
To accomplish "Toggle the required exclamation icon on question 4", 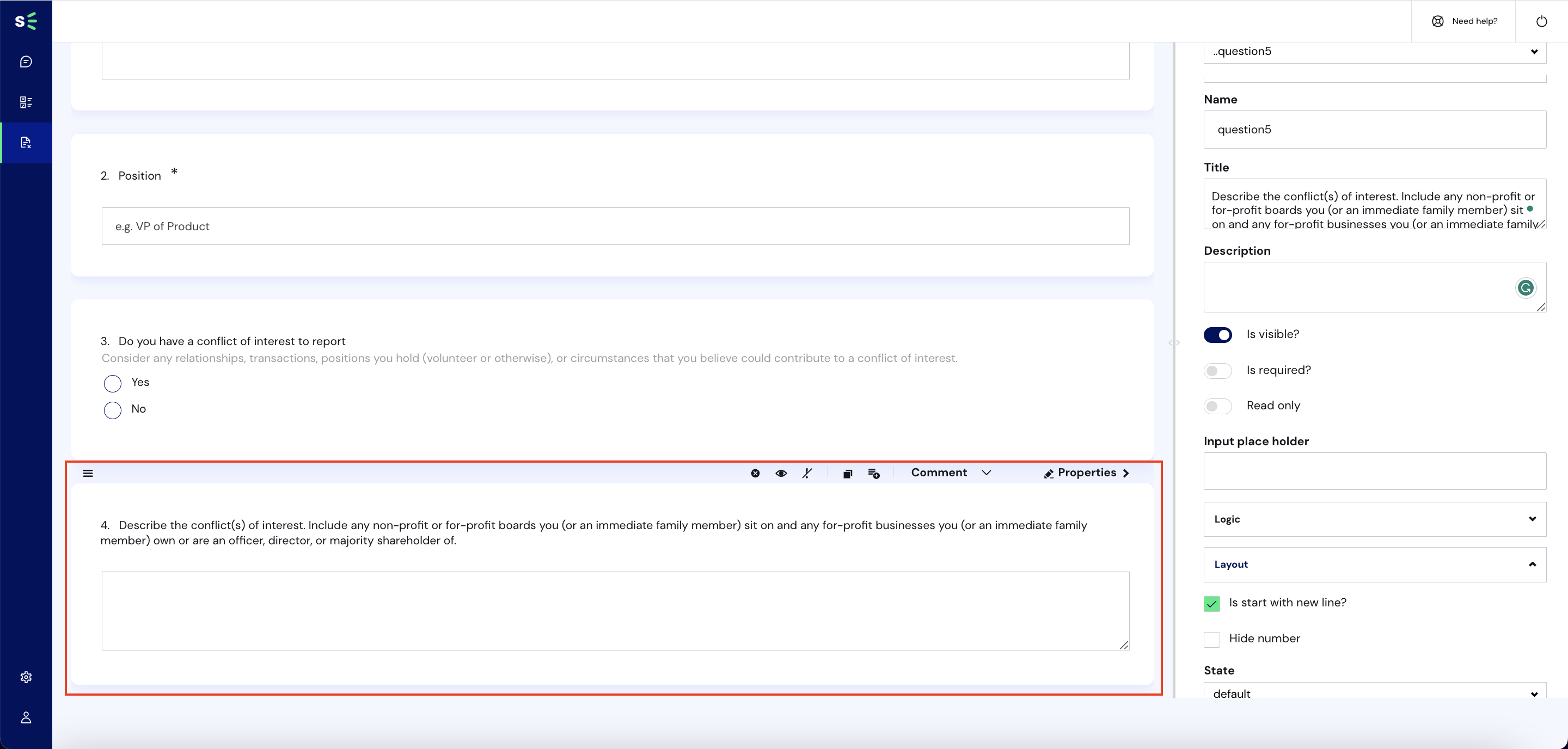I will [x=807, y=474].
